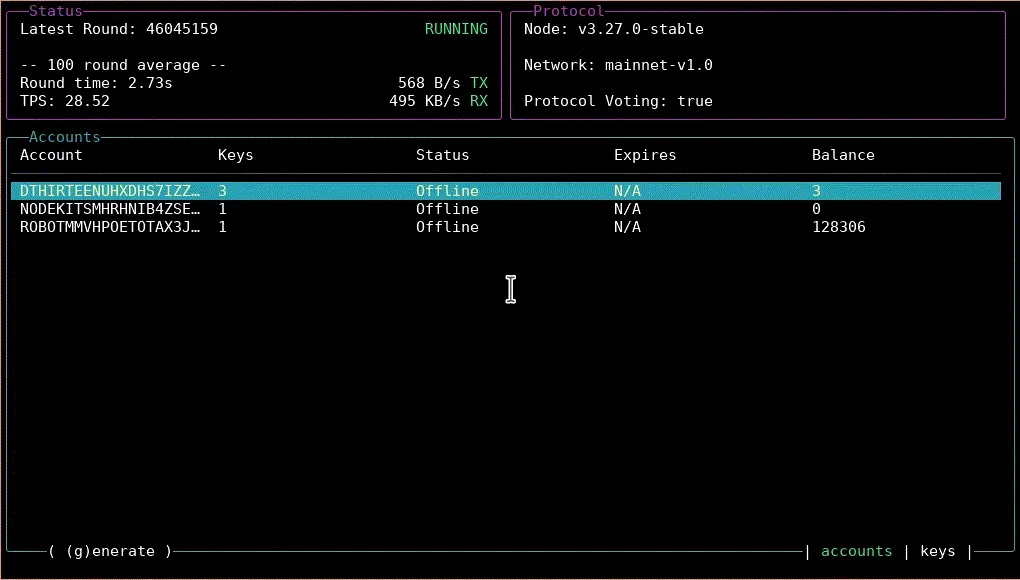Select the NODEKITSMHRHNIB4ZSE account row
The image size is (1020, 580).
pyautogui.click(x=110, y=209)
